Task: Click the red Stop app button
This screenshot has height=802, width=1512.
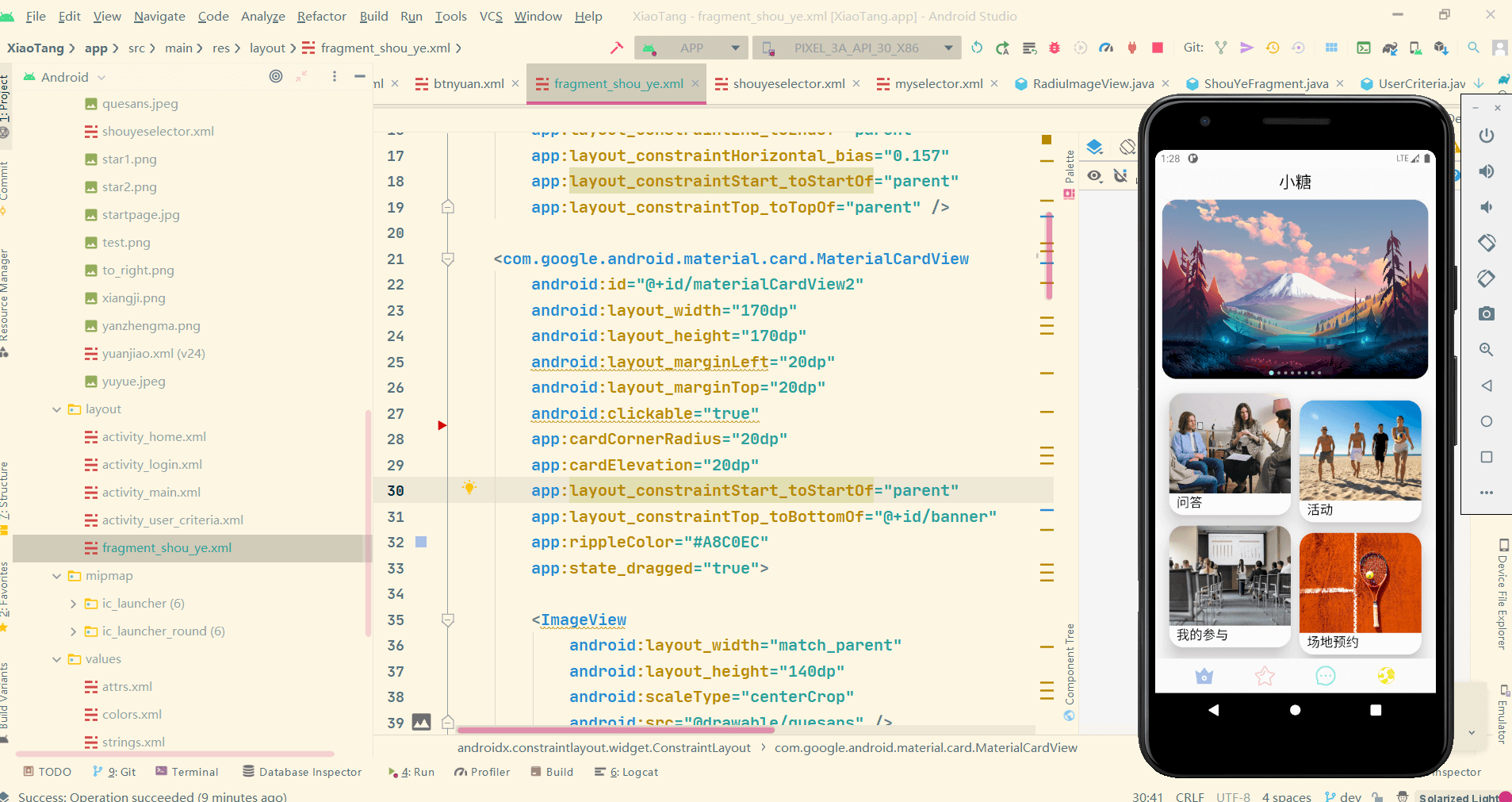Action: 1158,48
